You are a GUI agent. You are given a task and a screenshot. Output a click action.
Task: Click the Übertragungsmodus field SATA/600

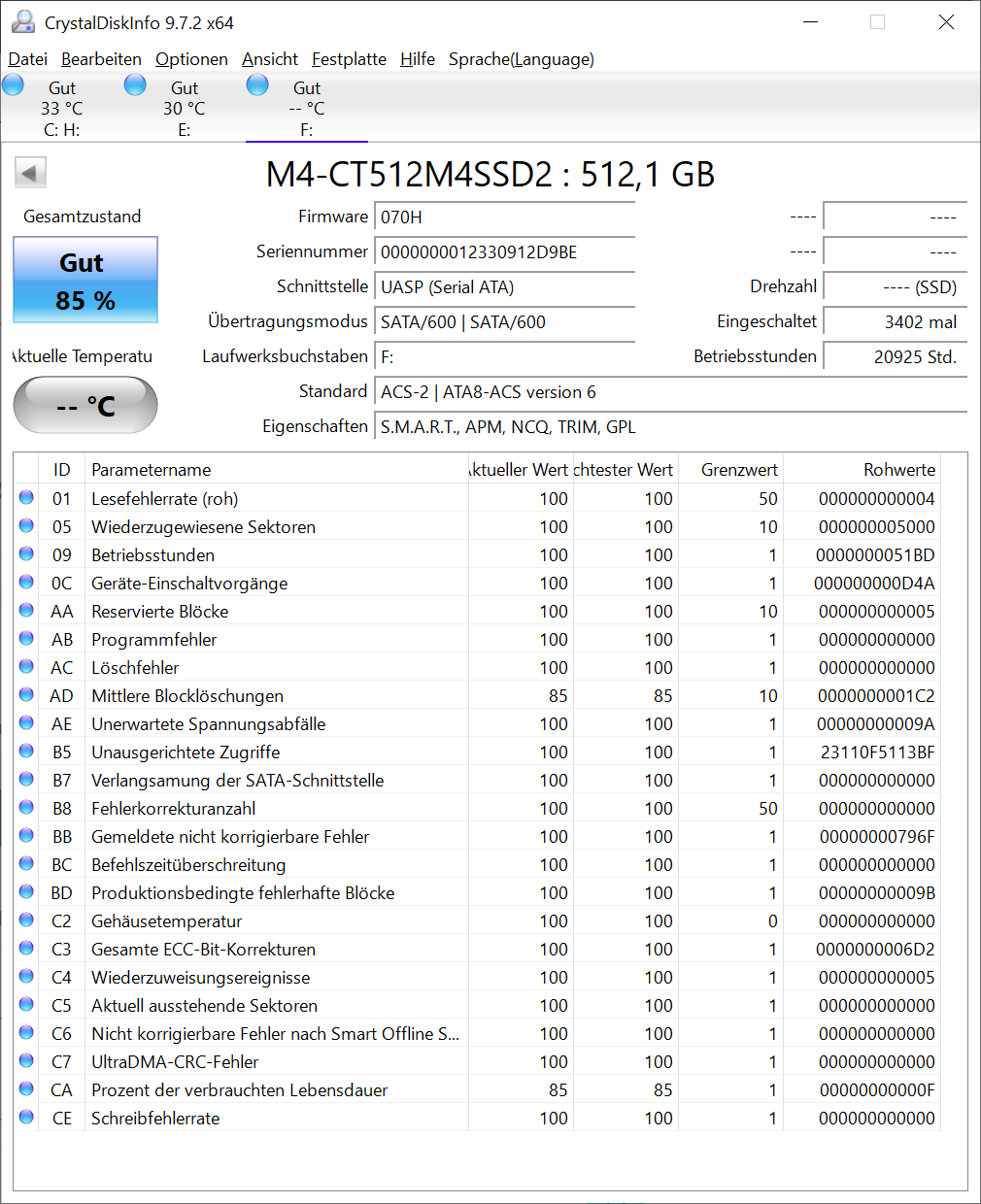(x=504, y=321)
